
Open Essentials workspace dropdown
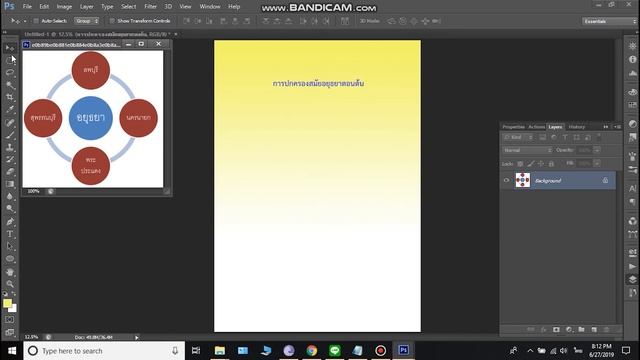[609, 21]
